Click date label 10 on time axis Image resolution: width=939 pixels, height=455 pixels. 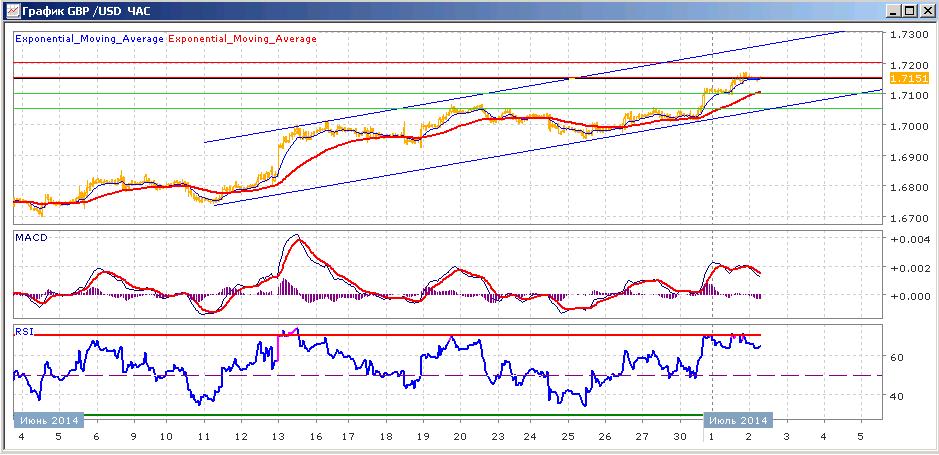166,436
